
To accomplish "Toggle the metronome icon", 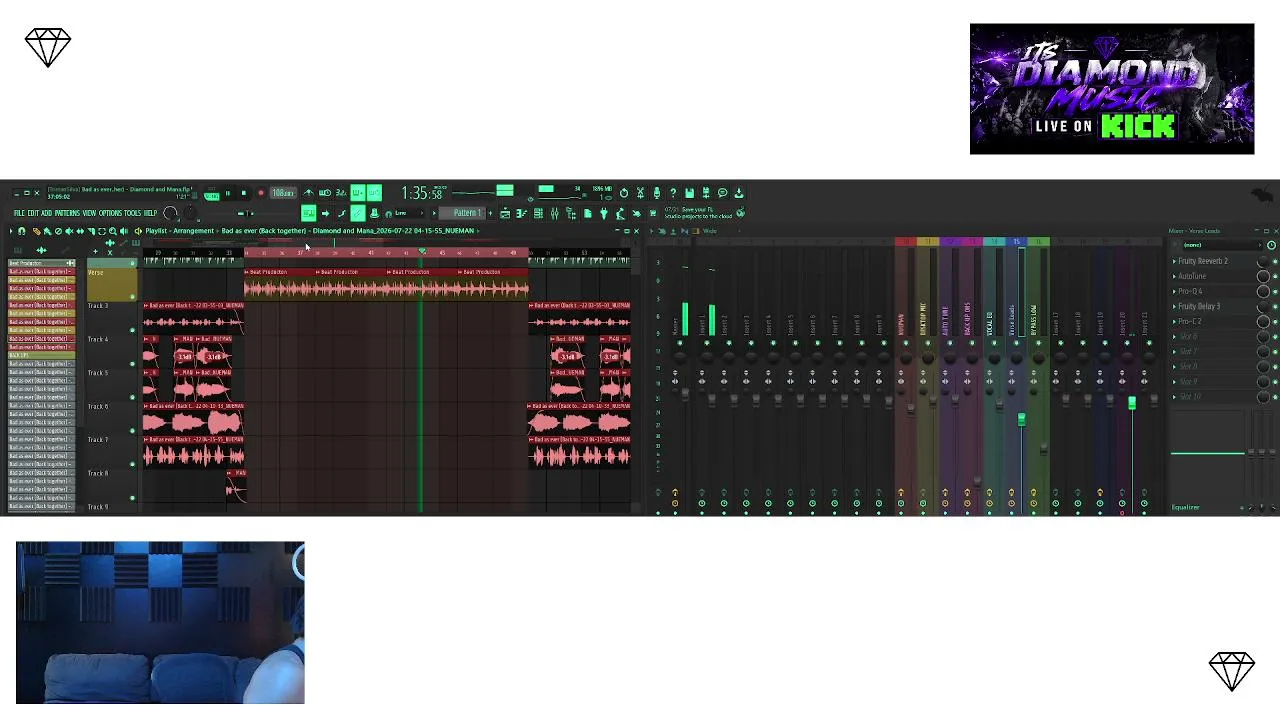I will pyautogui.click(x=308, y=193).
